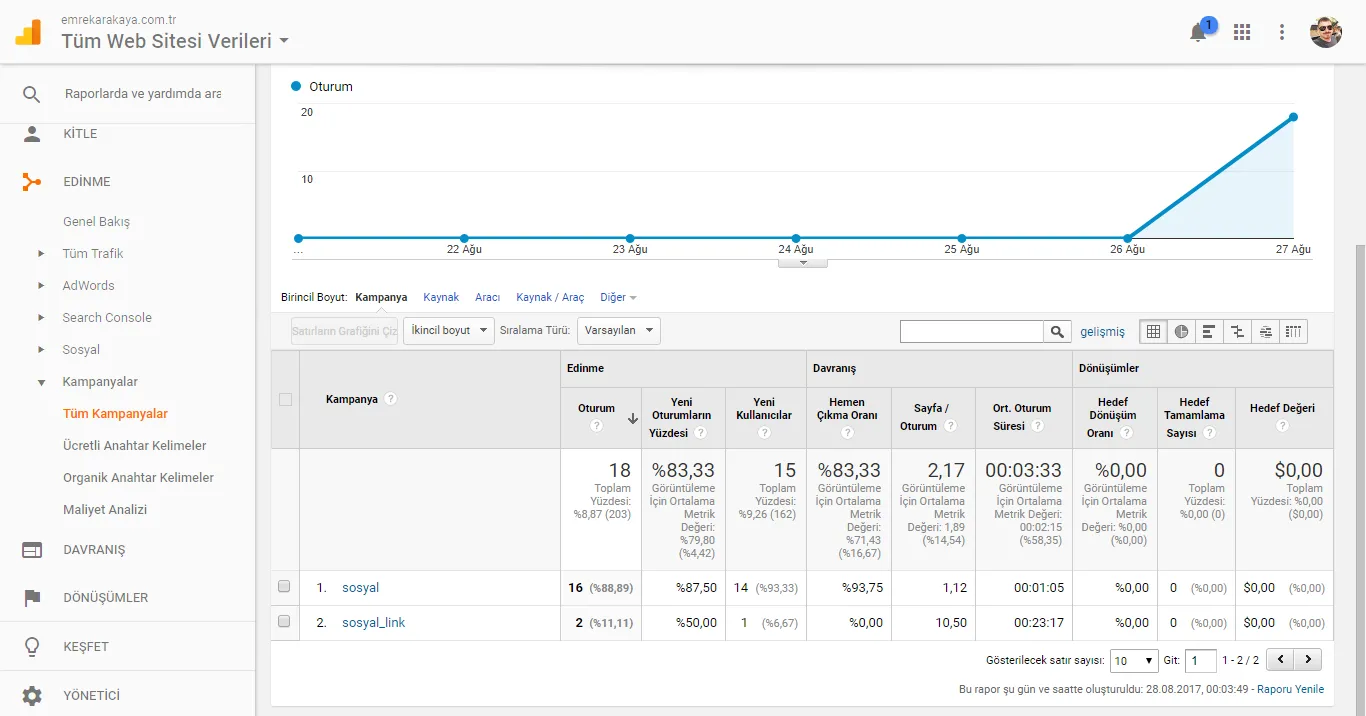1366x716 pixels.
Task: Click the search magnifier in the table toolbar
Action: click(x=1057, y=330)
